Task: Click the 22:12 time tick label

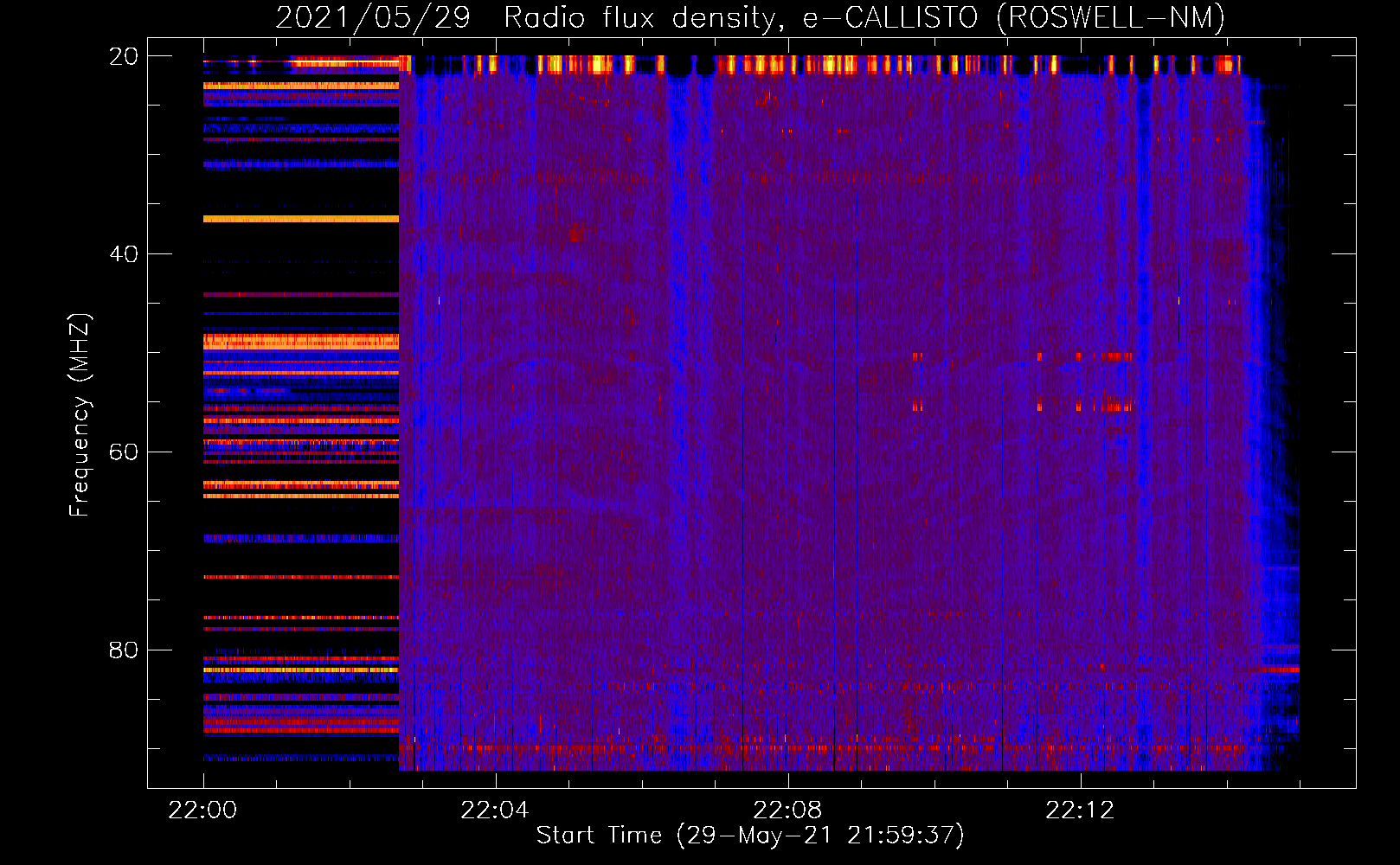Action: tap(1080, 811)
